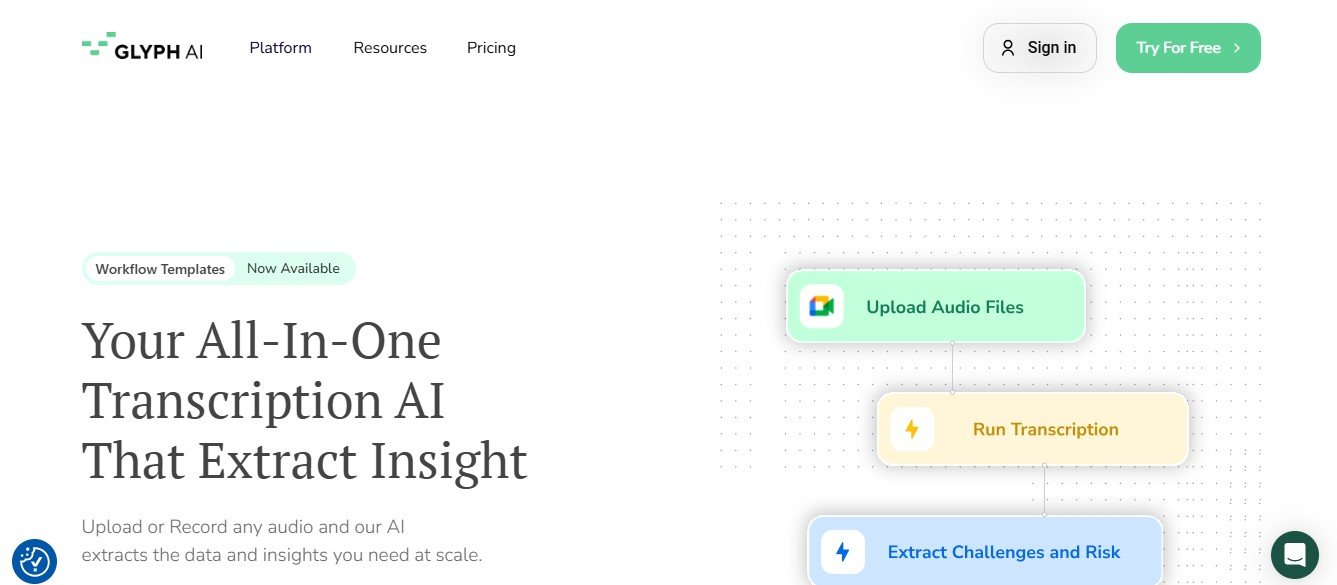The height and width of the screenshot is (585, 1337).
Task: Click the Glyph AI green logo icon
Action: point(96,45)
